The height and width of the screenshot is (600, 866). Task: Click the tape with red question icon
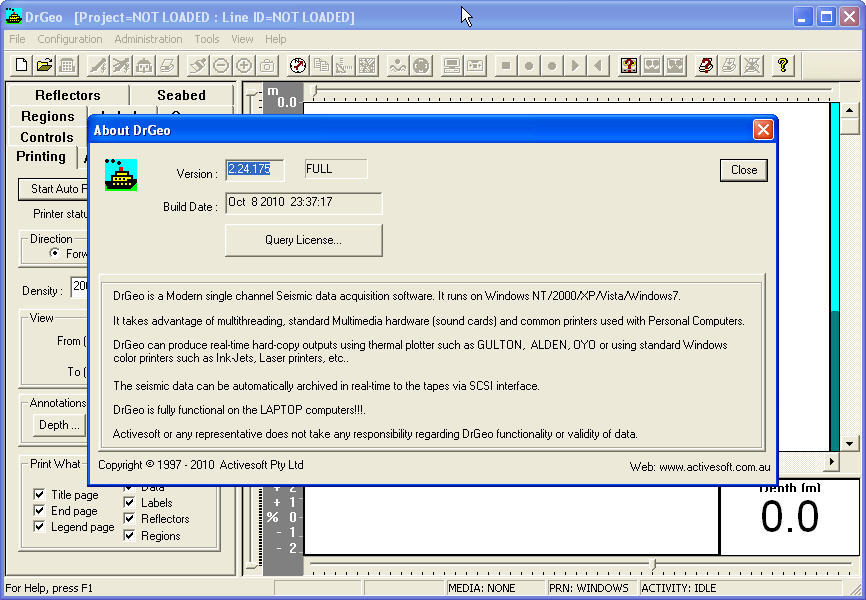click(629, 65)
